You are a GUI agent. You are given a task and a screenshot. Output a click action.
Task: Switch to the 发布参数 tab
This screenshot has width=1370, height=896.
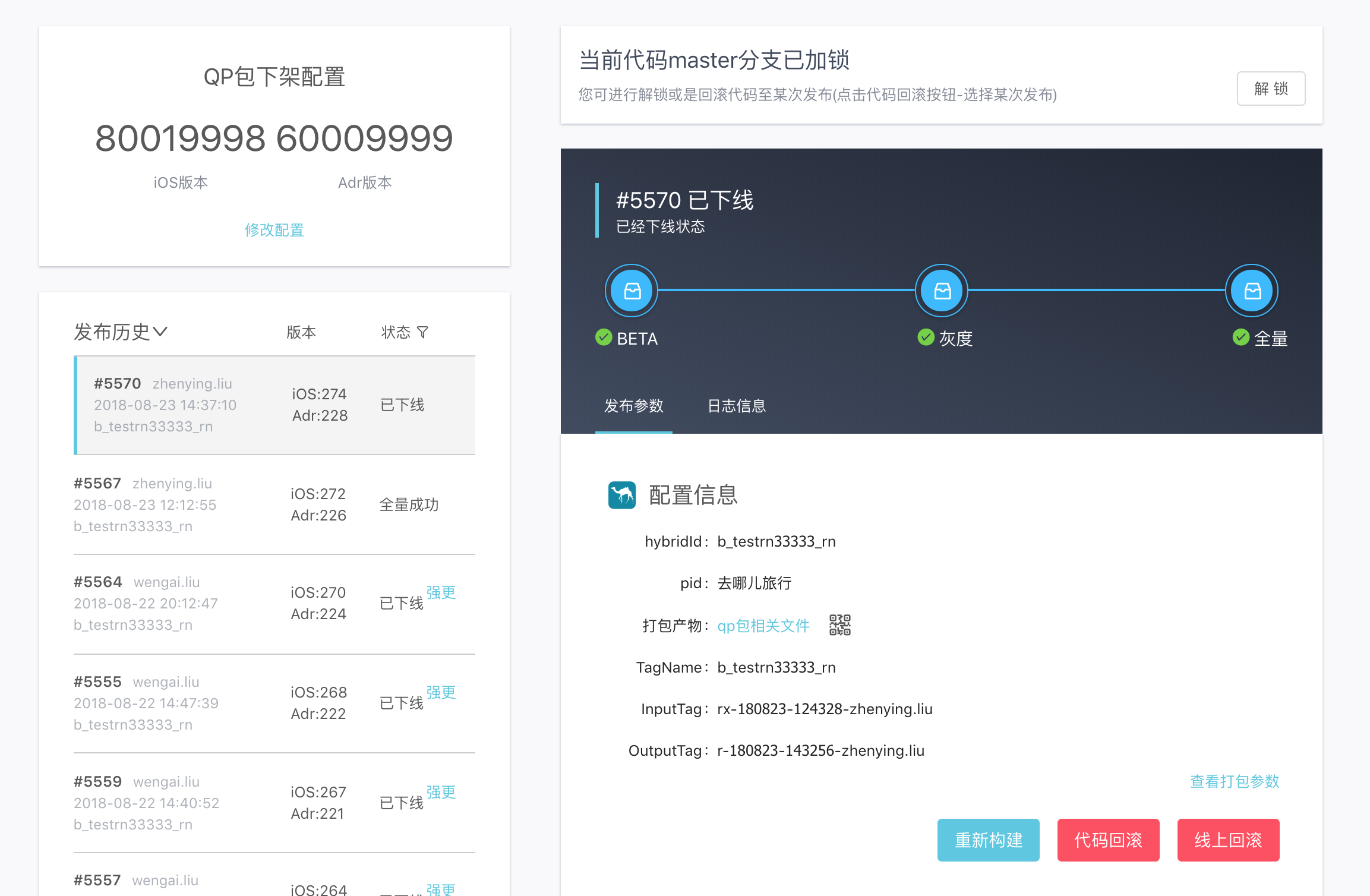[634, 406]
